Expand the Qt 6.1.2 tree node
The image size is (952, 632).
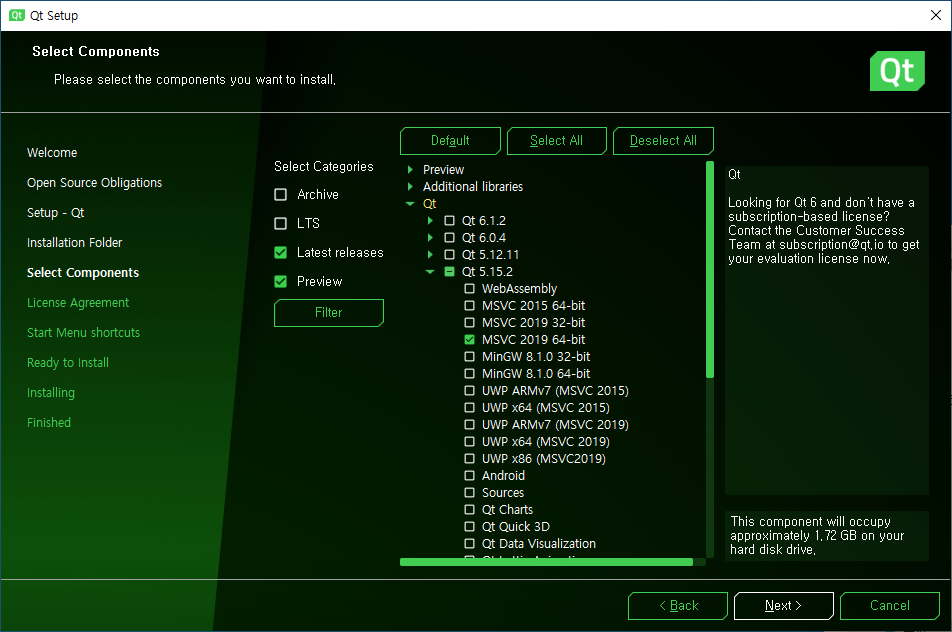pyautogui.click(x=430, y=221)
